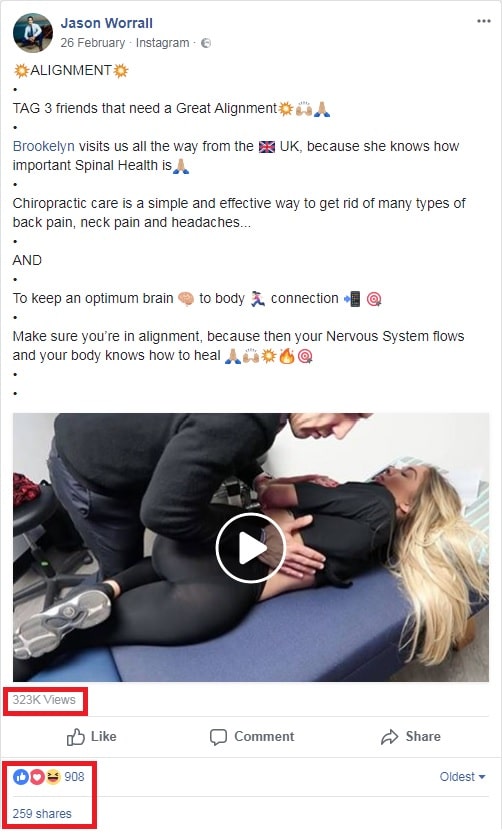Open tagged Brookelyn profile link
The height and width of the screenshot is (834, 502).
tap(44, 146)
